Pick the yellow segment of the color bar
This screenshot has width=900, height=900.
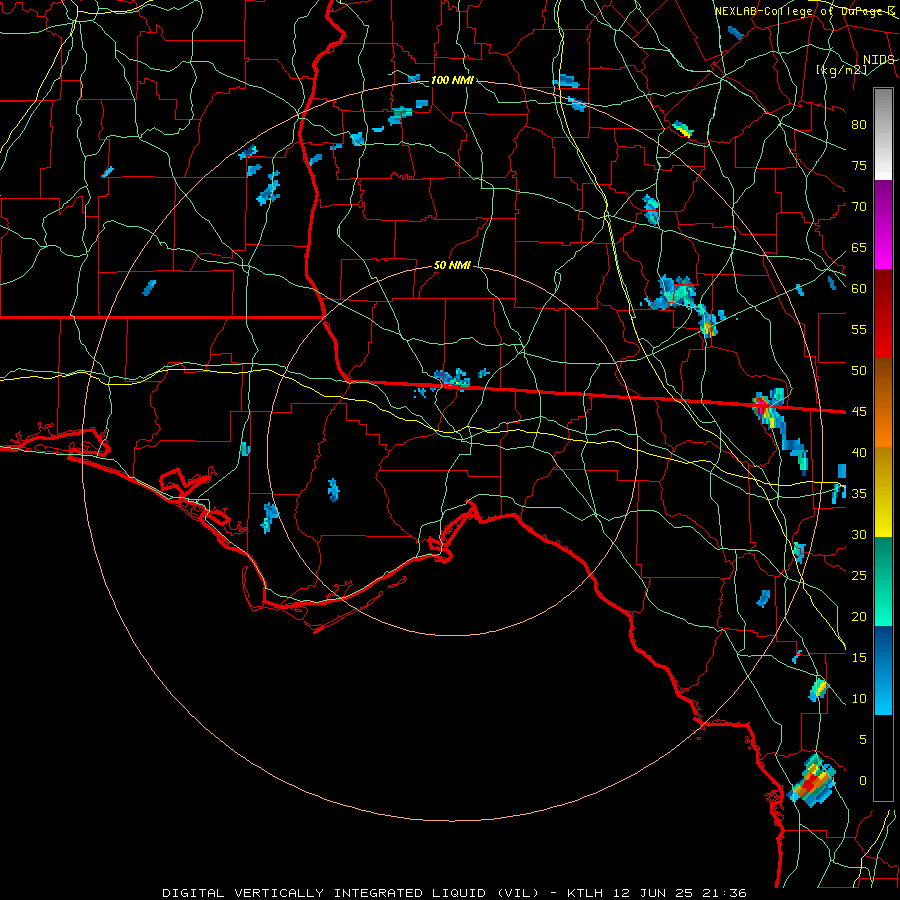883,492
